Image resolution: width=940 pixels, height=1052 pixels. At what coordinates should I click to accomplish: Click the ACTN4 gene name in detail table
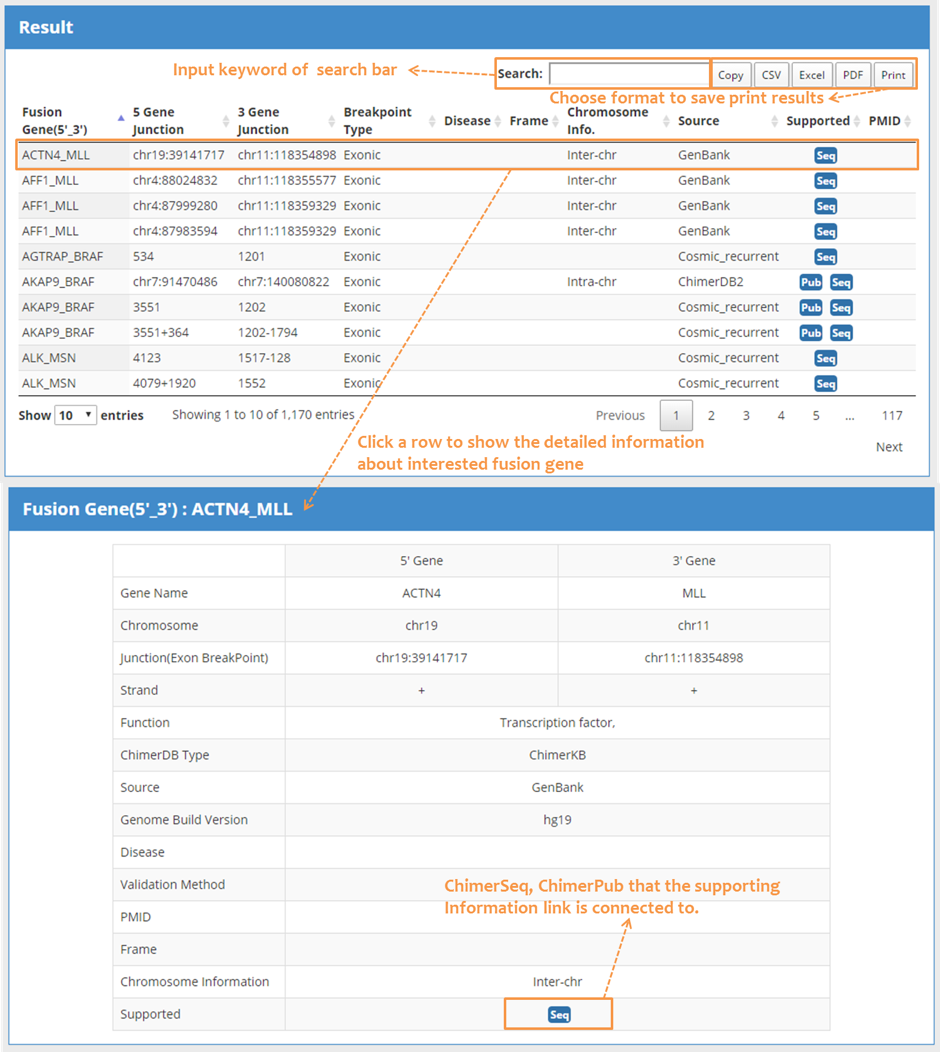click(x=421, y=593)
